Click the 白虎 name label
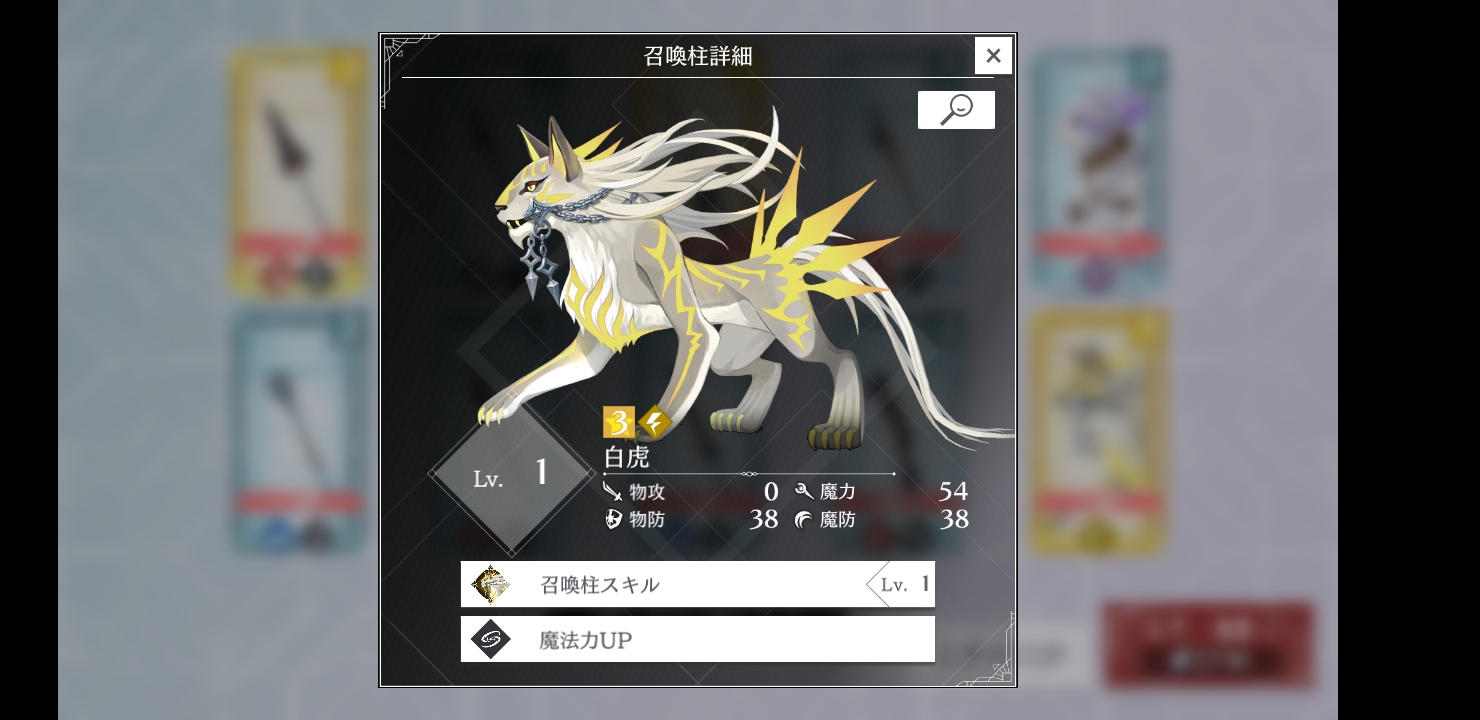Image resolution: width=1480 pixels, height=720 pixels. [x=627, y=457]
